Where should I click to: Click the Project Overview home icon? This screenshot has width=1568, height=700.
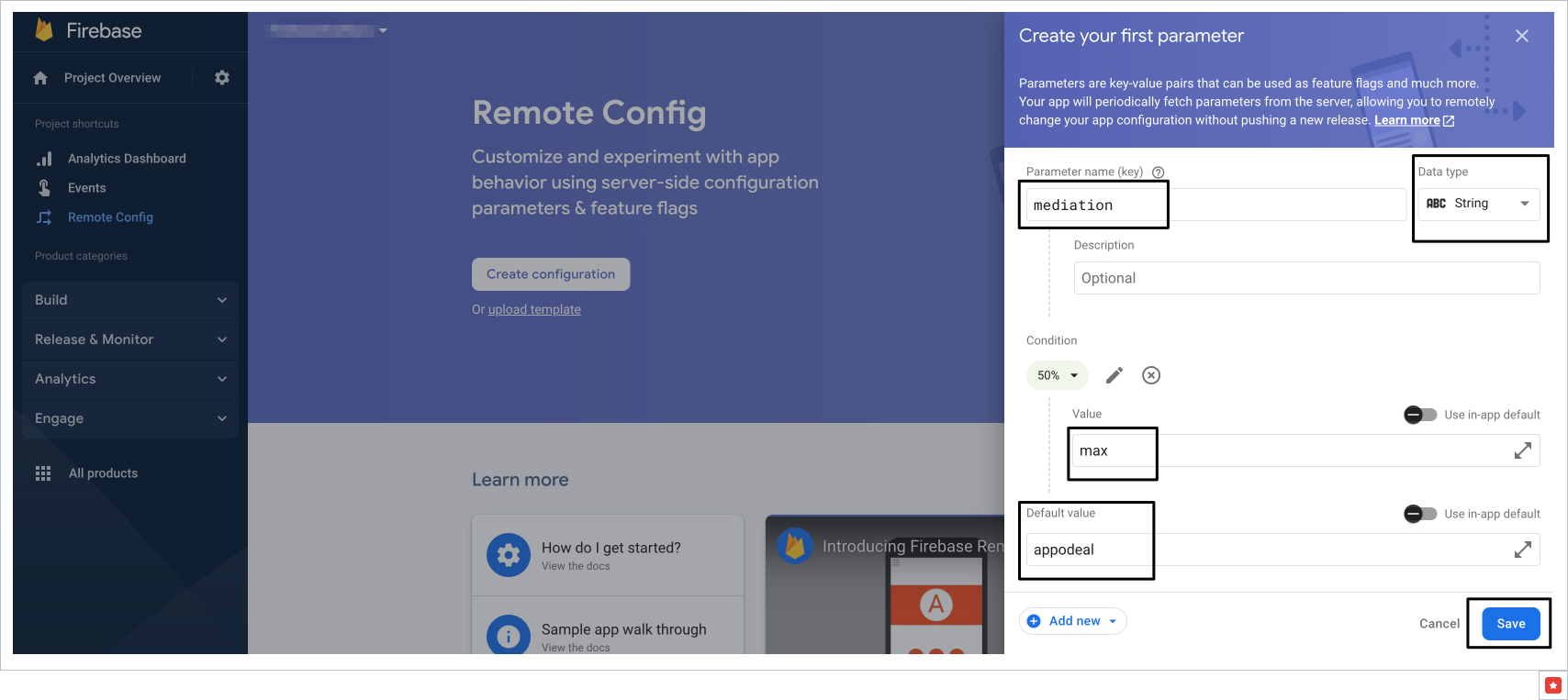[x=40, y=78]
